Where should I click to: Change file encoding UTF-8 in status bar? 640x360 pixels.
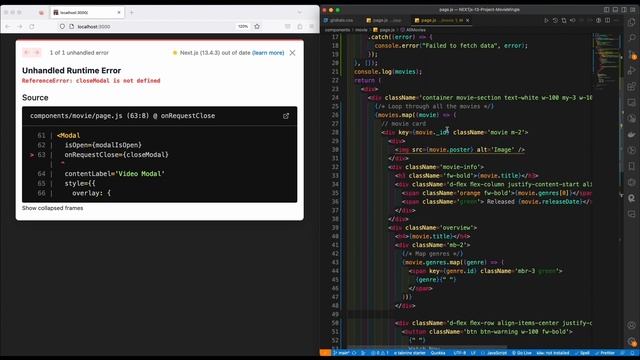pyautogui.click(x=460, y=353)
